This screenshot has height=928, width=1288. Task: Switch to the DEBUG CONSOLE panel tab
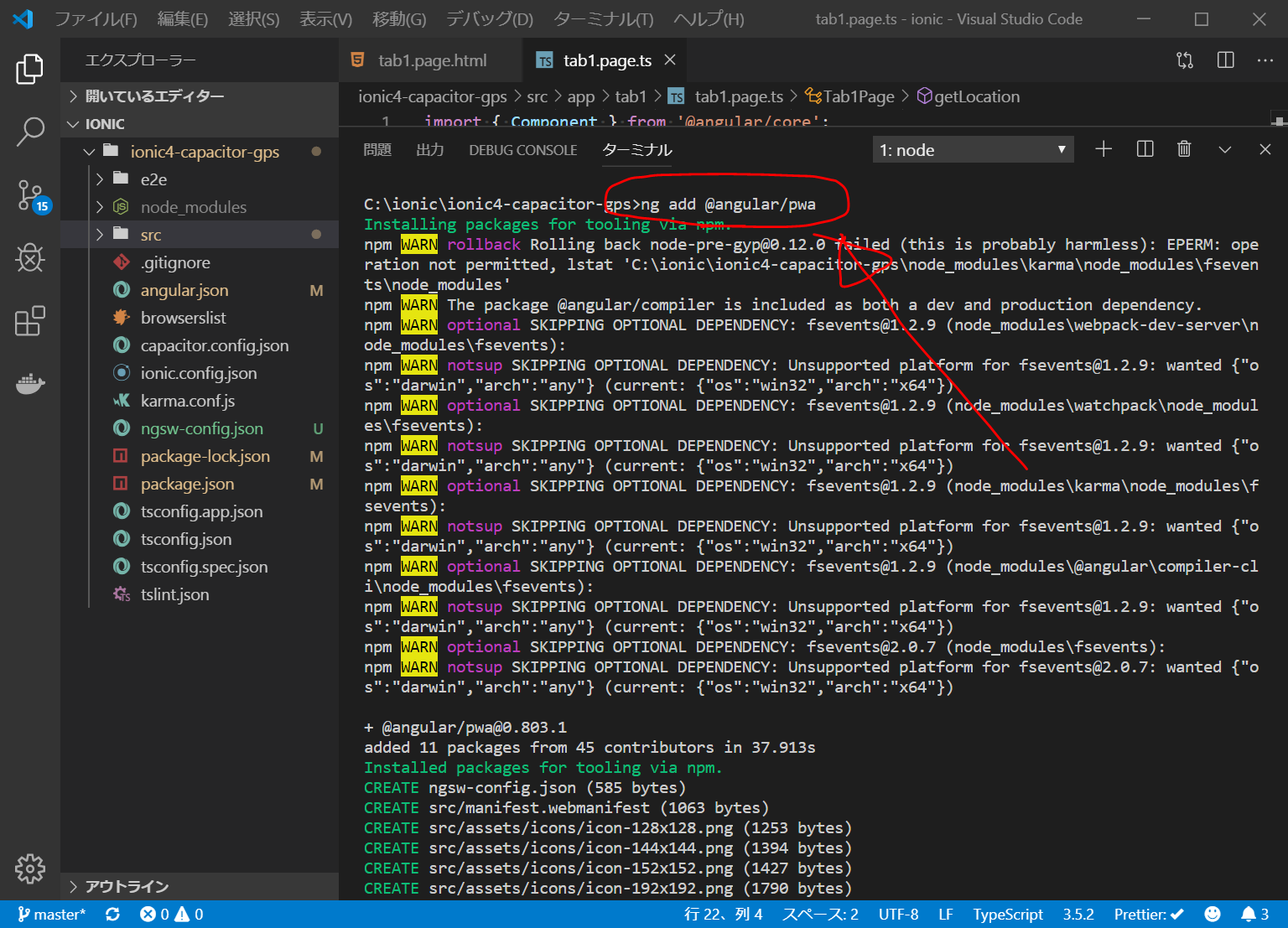point(522,150)
